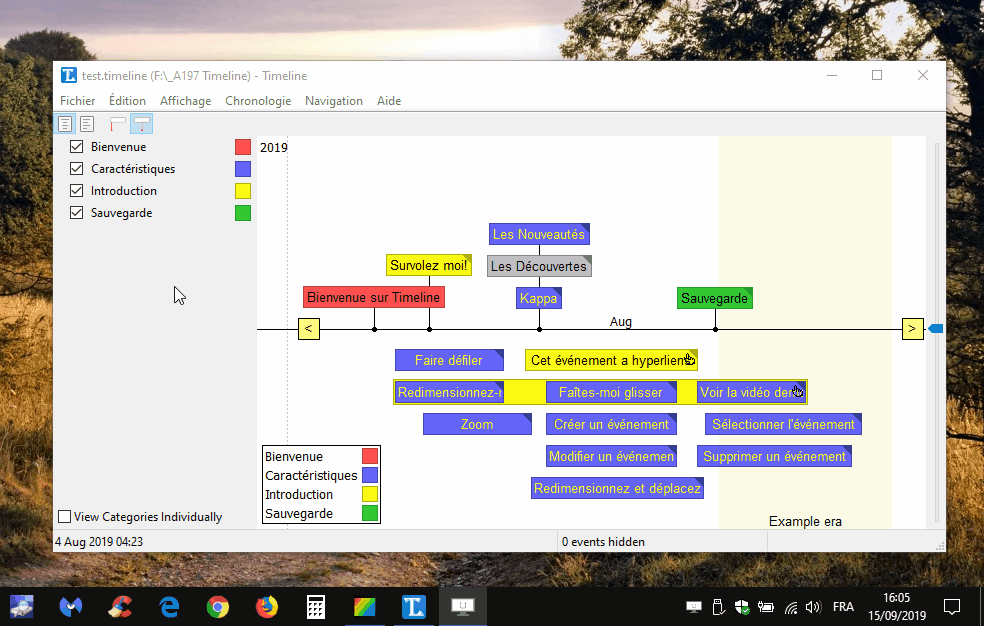
Task: Click the Timeline app icon in title bar
Action: pos(68,75)
